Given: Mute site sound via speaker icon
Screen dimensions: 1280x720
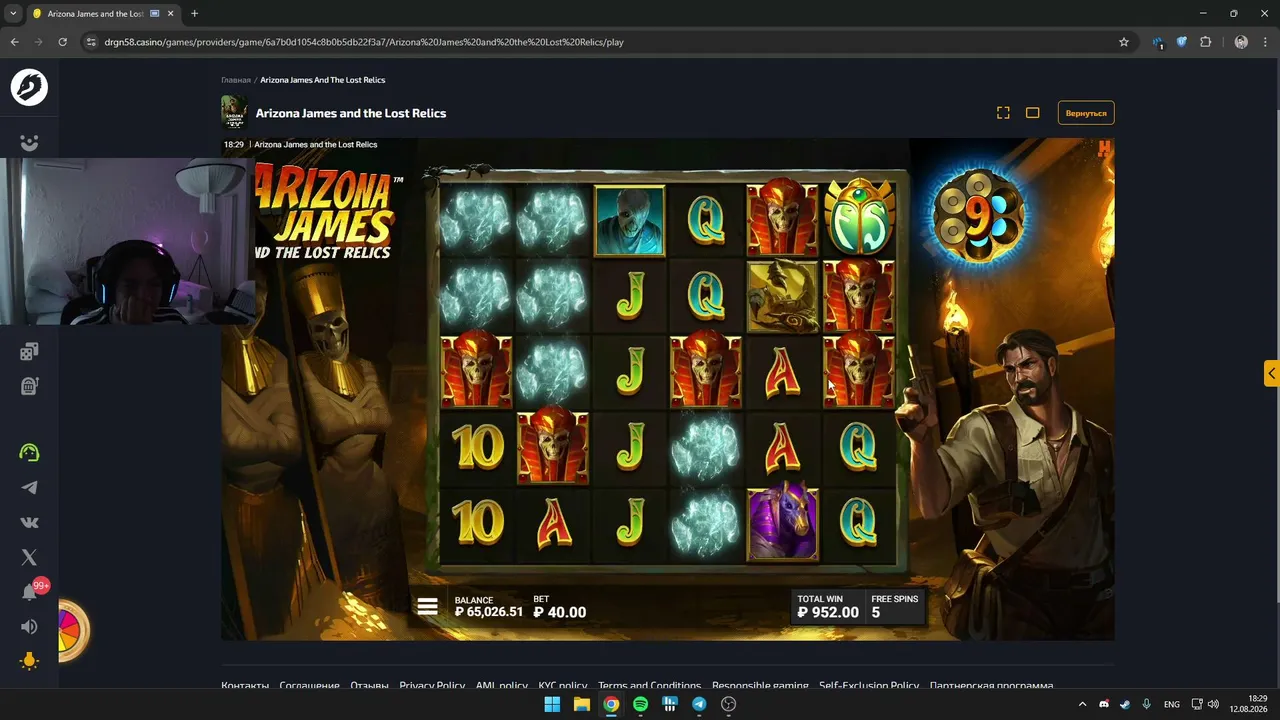Looking at the screenshot, I should (x=29, y=627).
